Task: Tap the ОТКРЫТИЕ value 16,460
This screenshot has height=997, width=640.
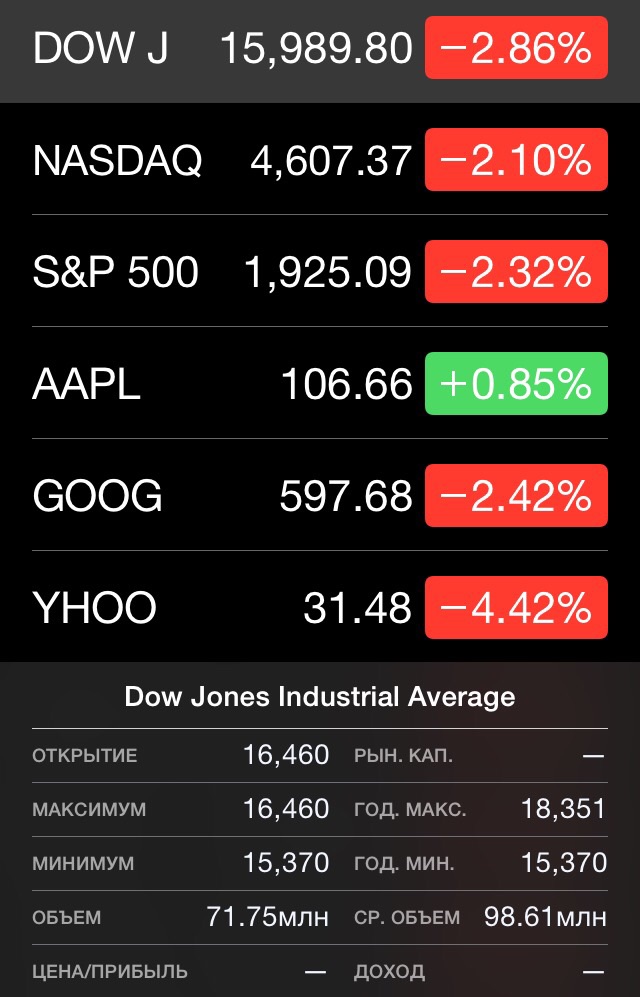Action: [286, 755]
